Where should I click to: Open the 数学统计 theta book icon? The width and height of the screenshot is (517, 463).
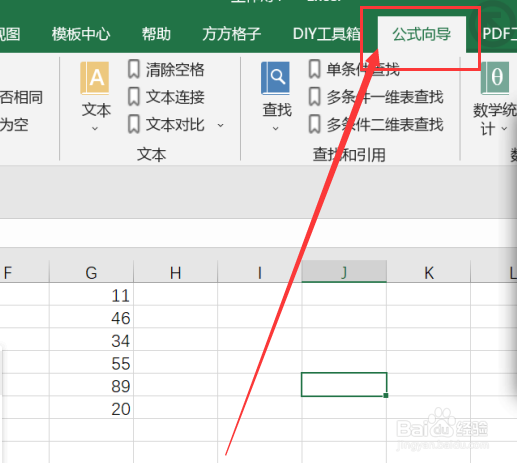pos(495,78)
